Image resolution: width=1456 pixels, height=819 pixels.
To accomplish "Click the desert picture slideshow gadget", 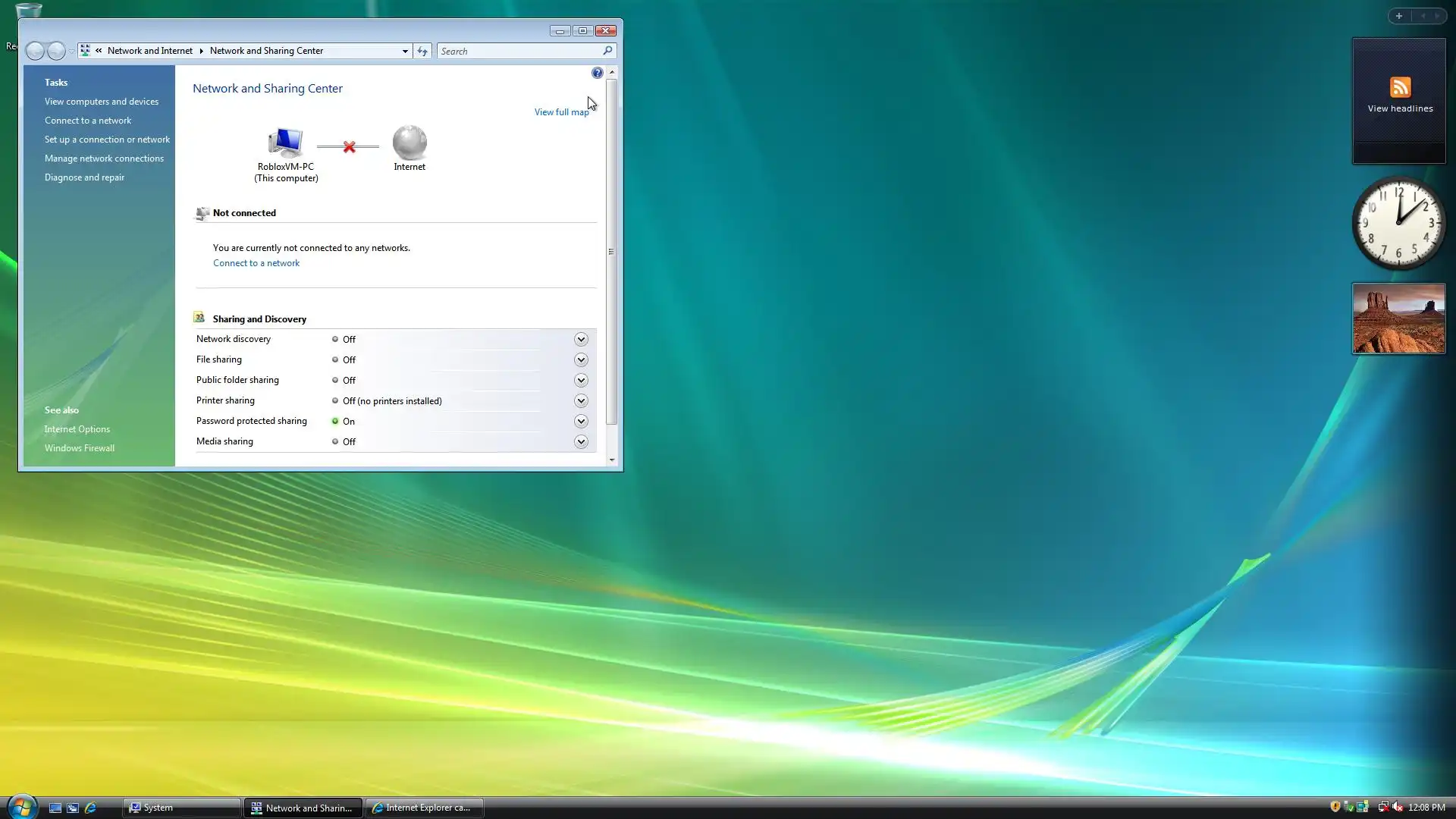I will [x=1398, y=318].
